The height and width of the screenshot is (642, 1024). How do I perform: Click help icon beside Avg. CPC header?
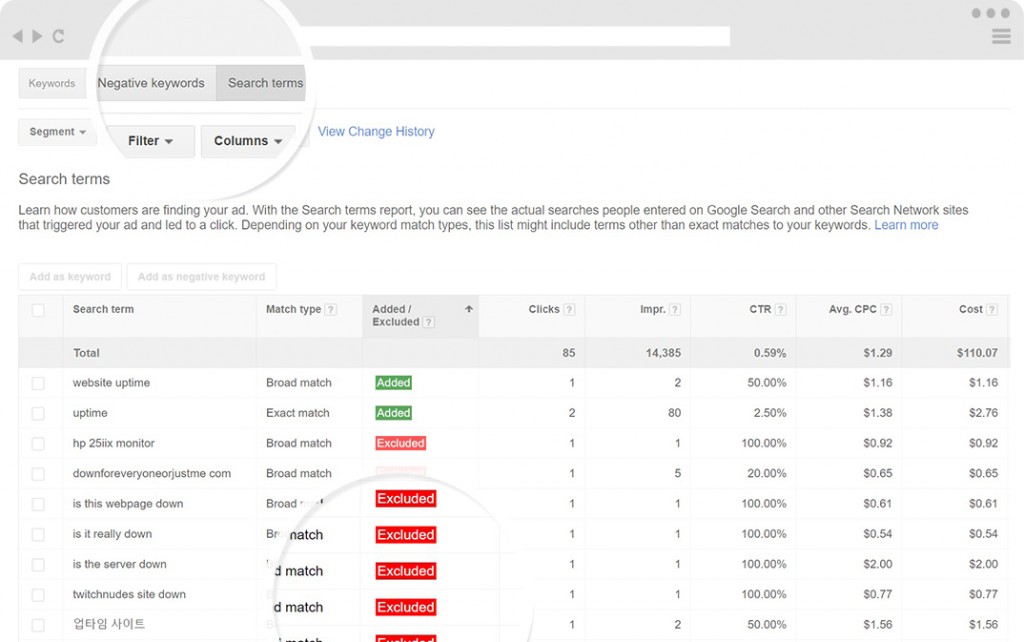click(886, 310)
